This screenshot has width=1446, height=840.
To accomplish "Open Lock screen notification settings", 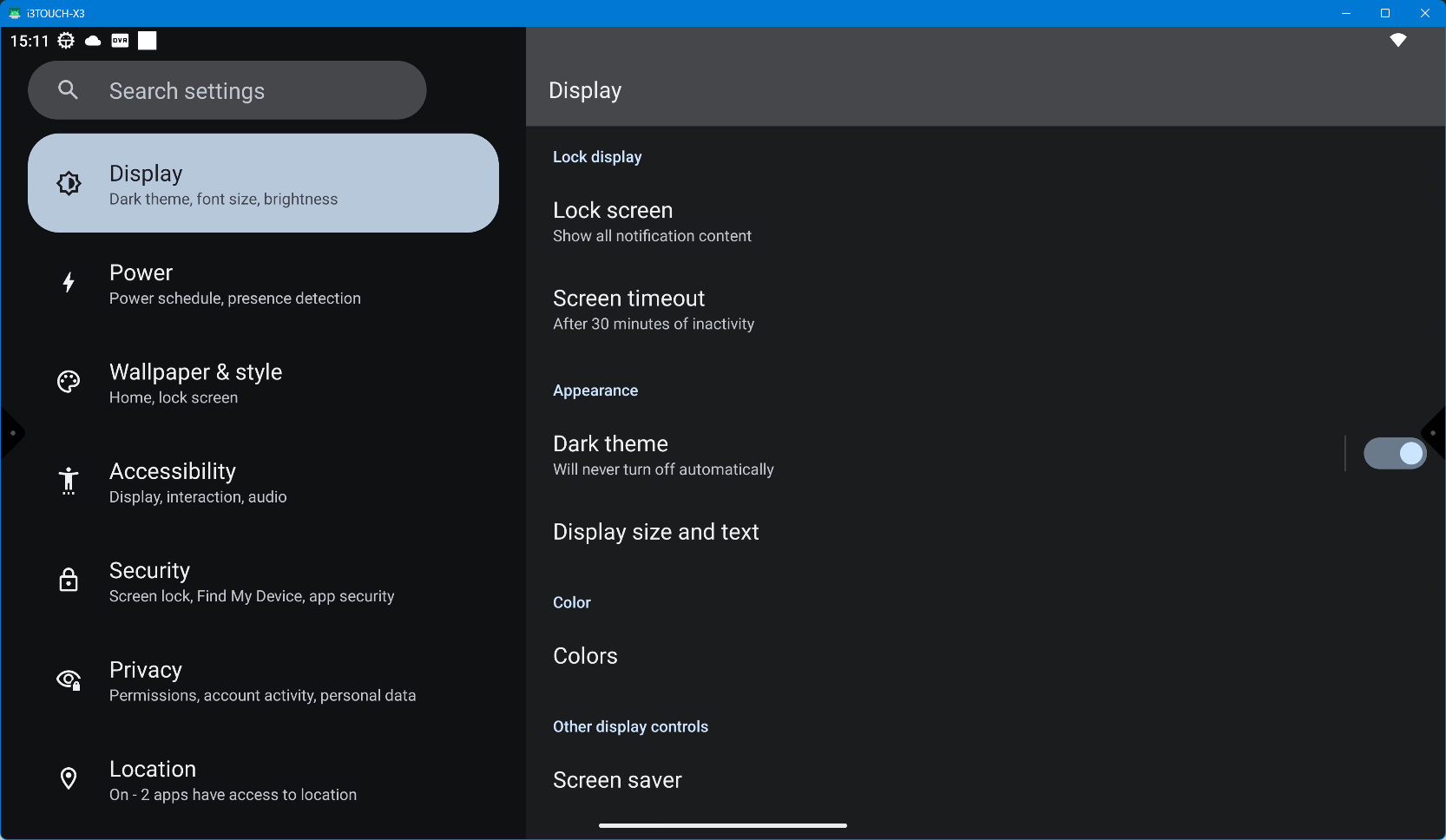I will click(x=652, y=222).
